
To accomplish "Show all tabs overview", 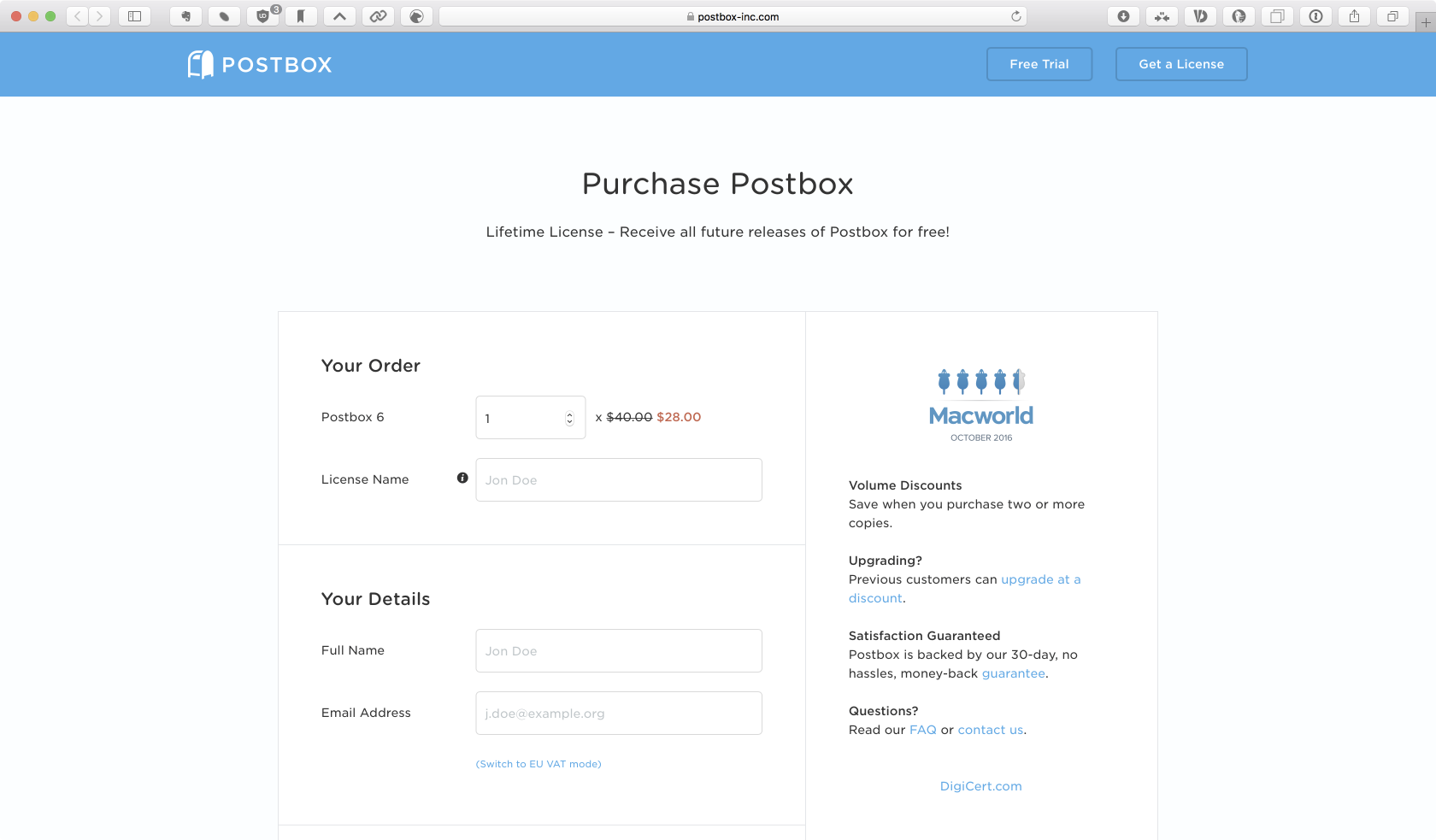I will pos(1392,16).
